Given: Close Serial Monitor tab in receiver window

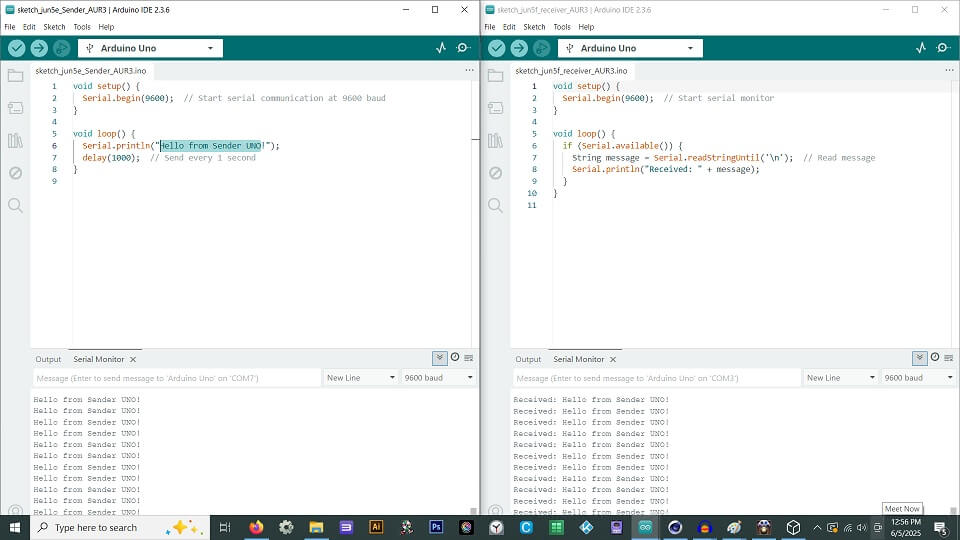Looking at the screenshot, I should click(613, 359).
